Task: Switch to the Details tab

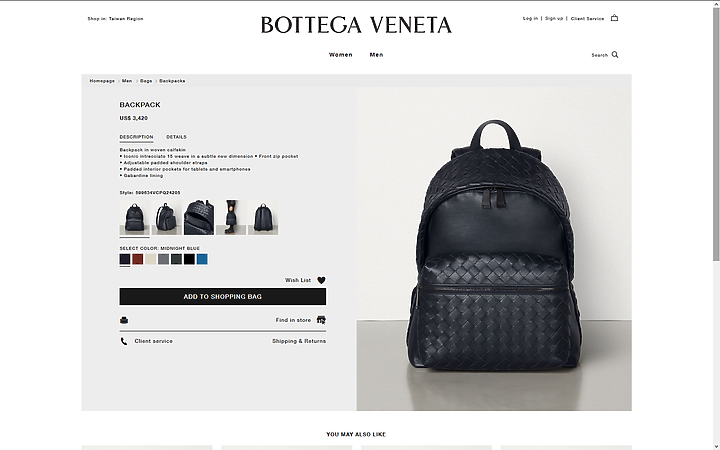Action: 176,137
